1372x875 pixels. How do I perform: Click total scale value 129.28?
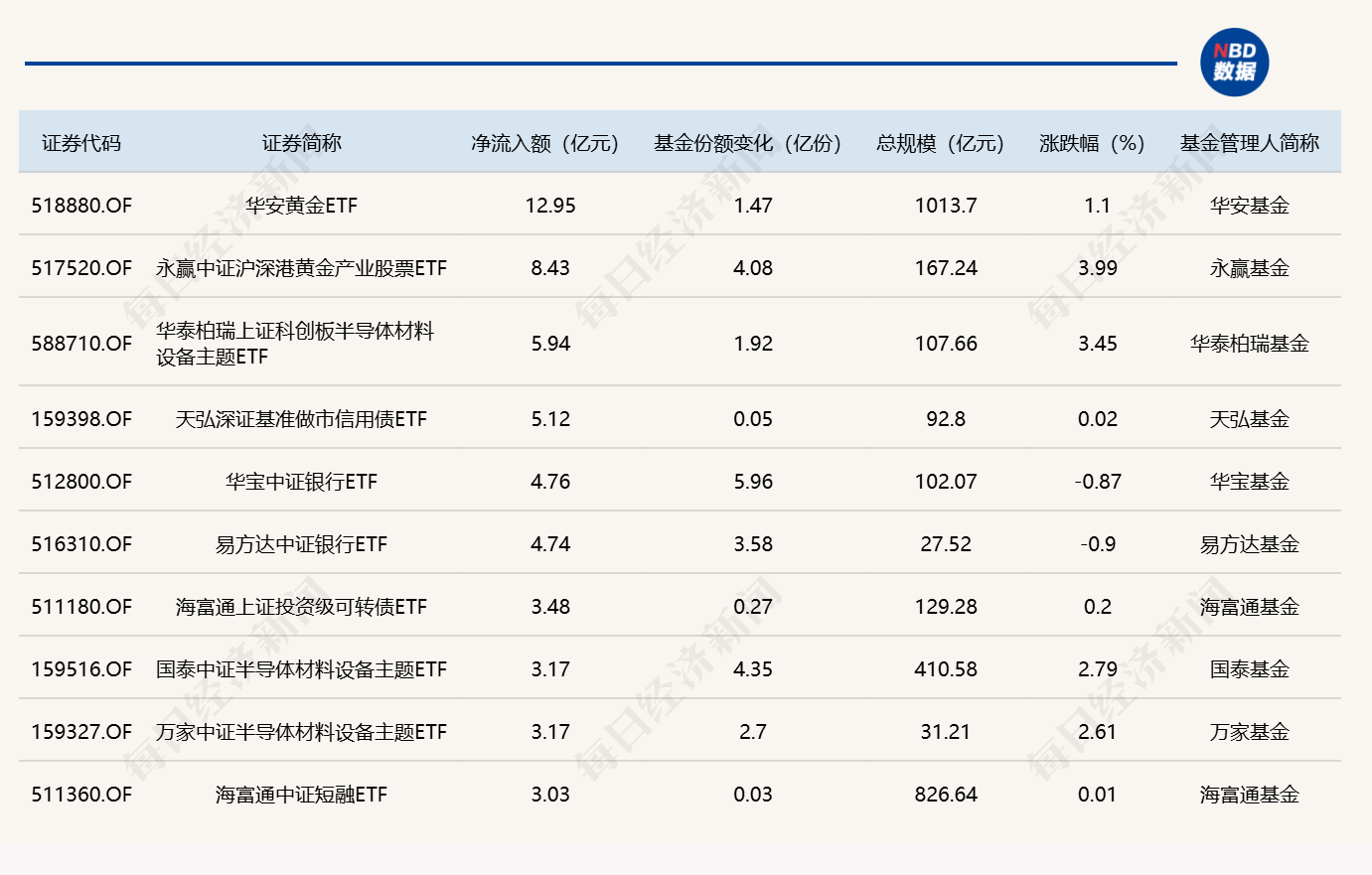pyautogui.click(x=946, y=607)
